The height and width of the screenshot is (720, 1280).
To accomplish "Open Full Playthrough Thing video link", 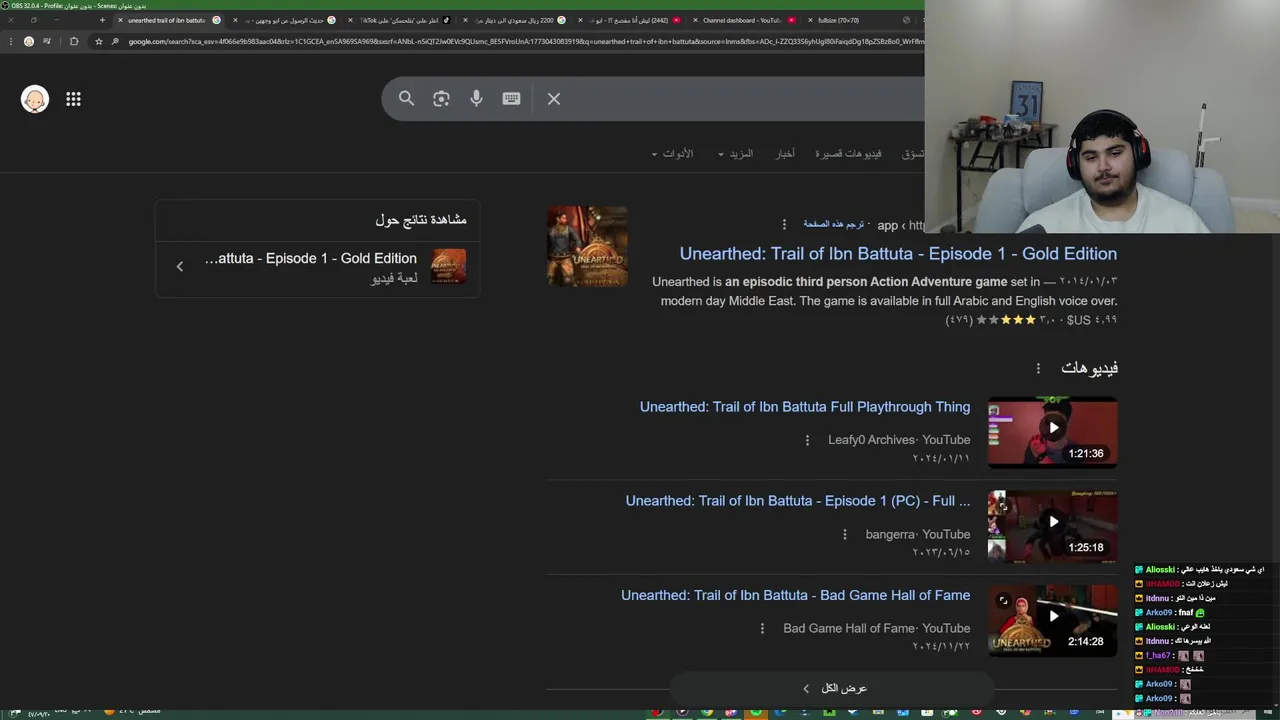I will tap(805, 407).
